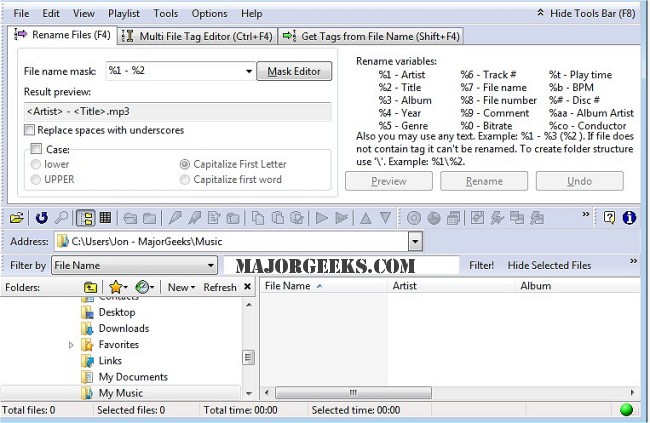Click the blue circular refresh arrow icon
Image resolution: width=650 pixels, height=423 pixels.
pos(41,218)
